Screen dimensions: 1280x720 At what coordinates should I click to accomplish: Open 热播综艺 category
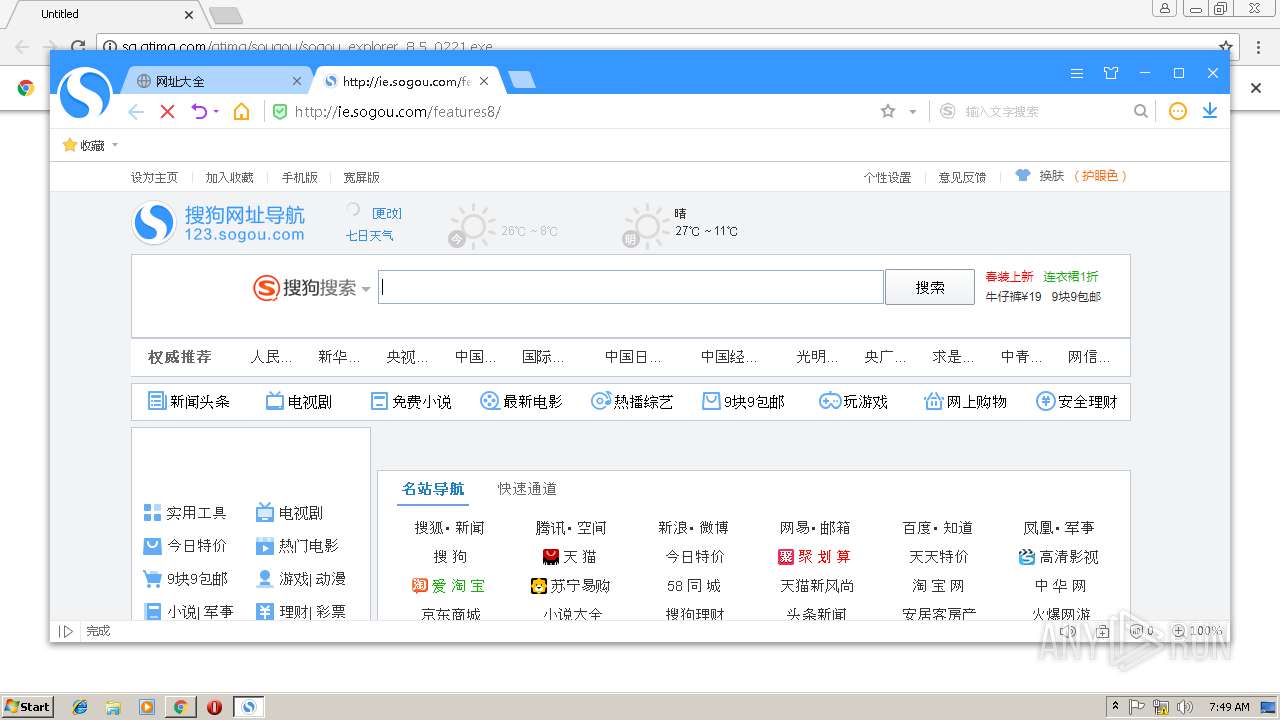(x=633, y=401)
